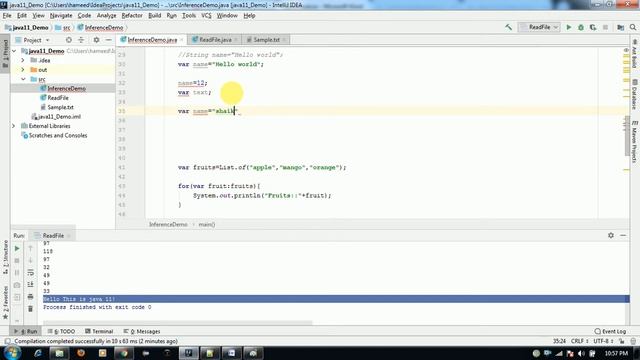Screen dimensions: 640x360
Task: Open Internet Explorer from taskbar
Action: (38, 353)
